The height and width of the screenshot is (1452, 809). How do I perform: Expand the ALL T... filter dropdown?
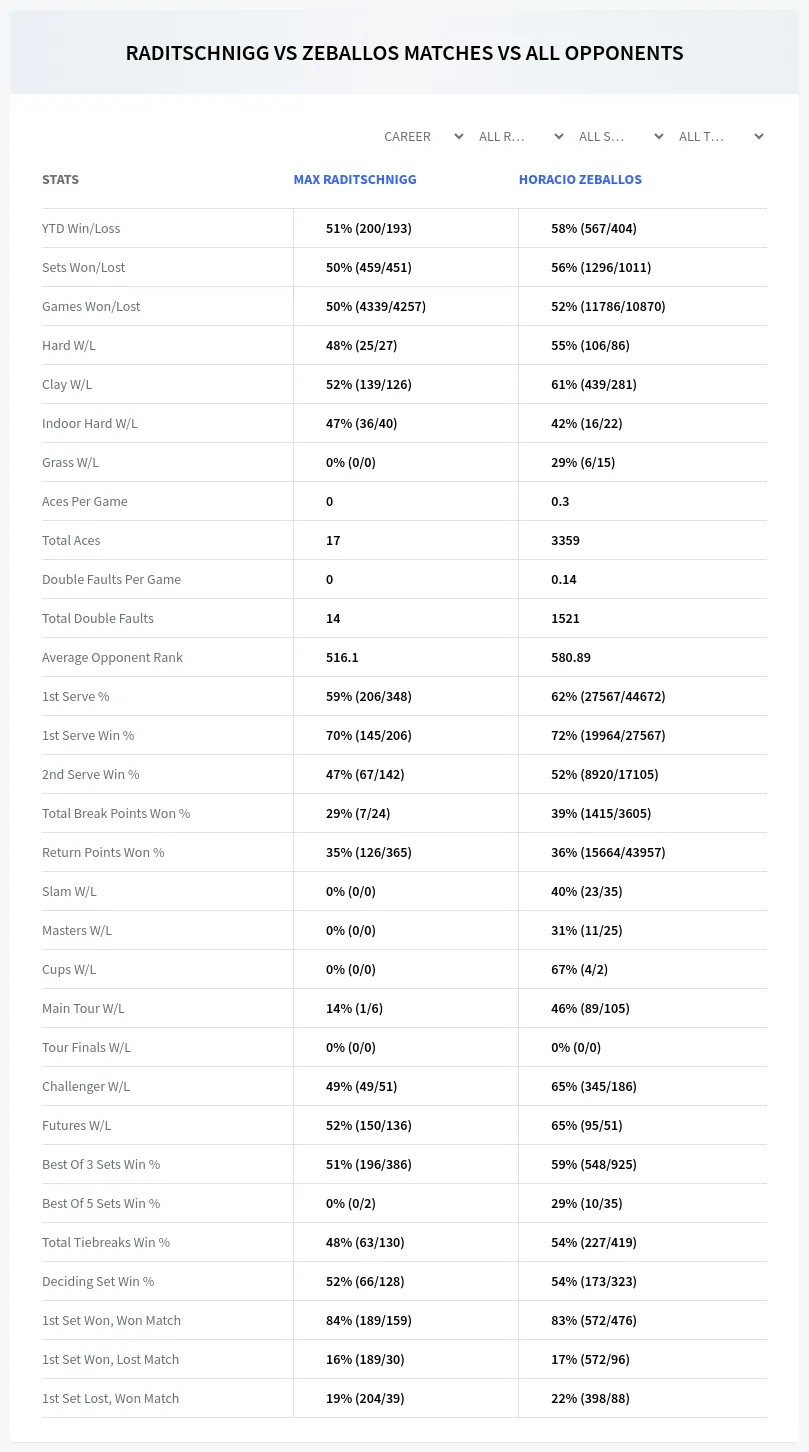[720, 136]
